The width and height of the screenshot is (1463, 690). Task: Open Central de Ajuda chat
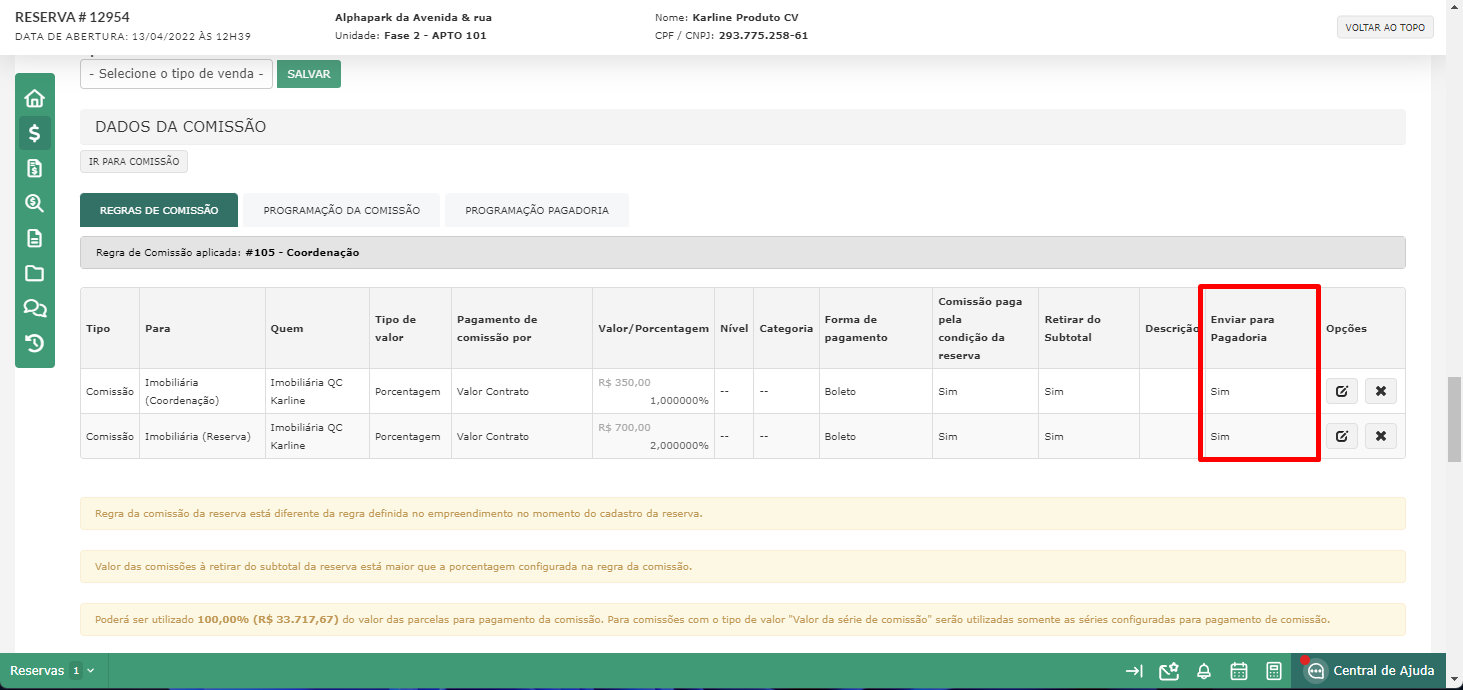1370,671
